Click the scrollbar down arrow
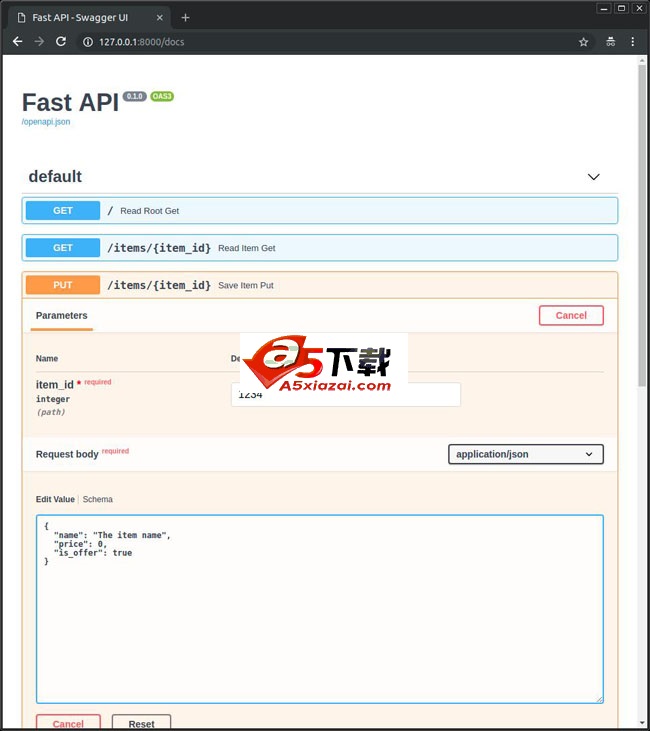The image size is (650, 731). point(642,724)
